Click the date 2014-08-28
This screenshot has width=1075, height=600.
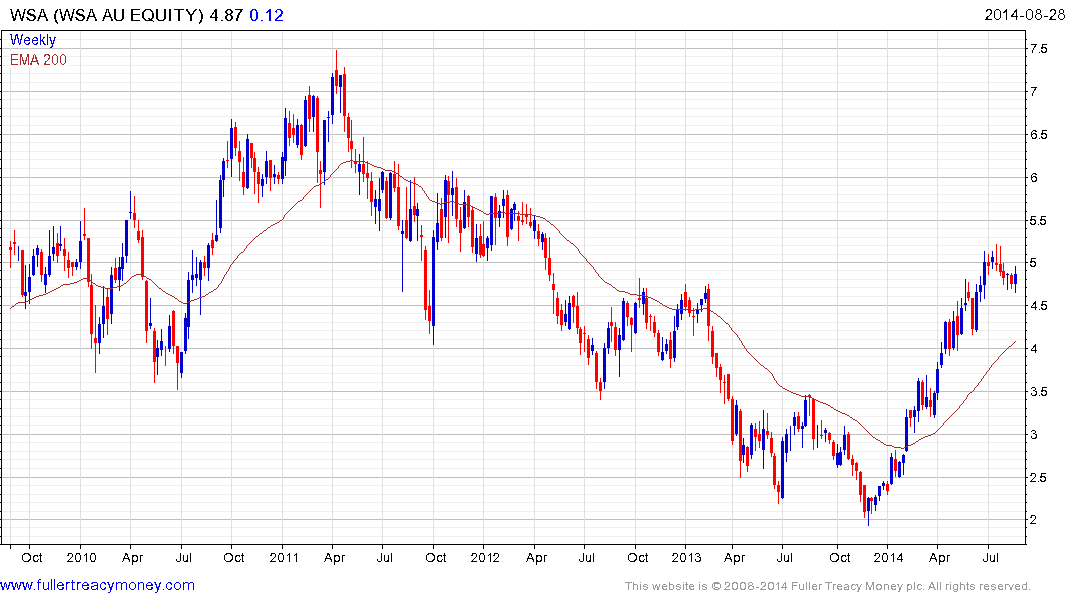coord(1024,14)
